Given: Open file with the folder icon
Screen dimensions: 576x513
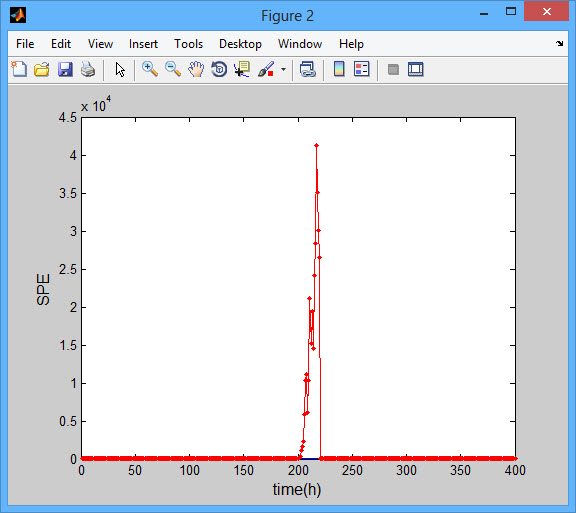Looking at the screenshot, I should pos(42,69).
